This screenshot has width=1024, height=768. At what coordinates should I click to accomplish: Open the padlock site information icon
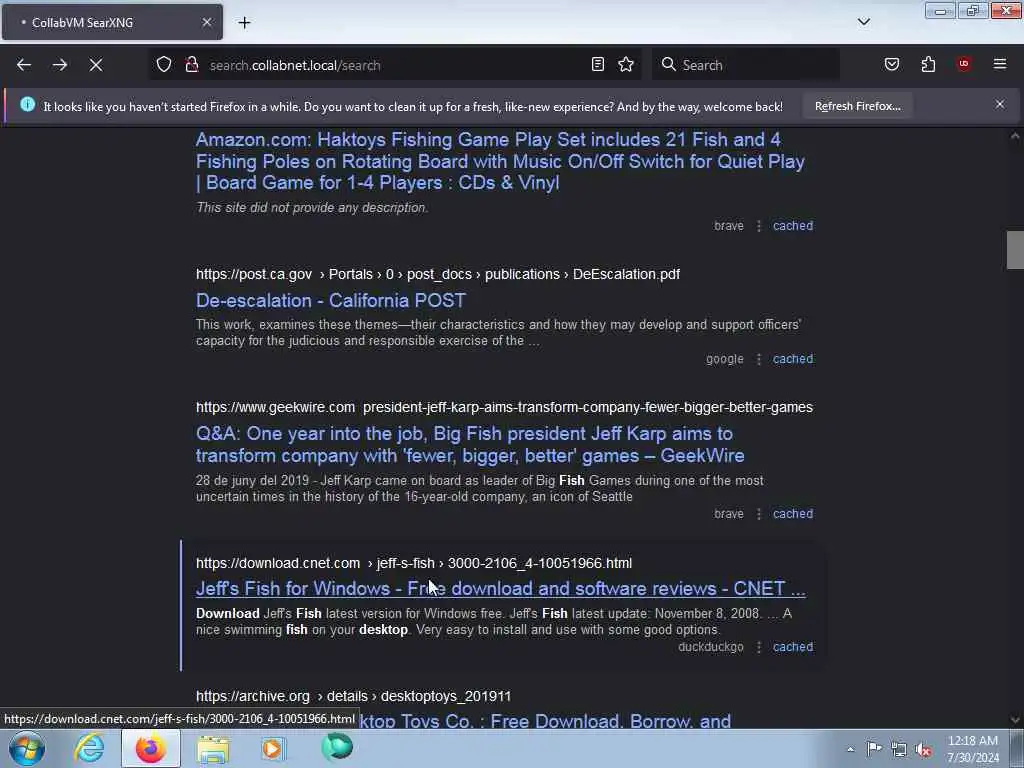tap(191, 65)
